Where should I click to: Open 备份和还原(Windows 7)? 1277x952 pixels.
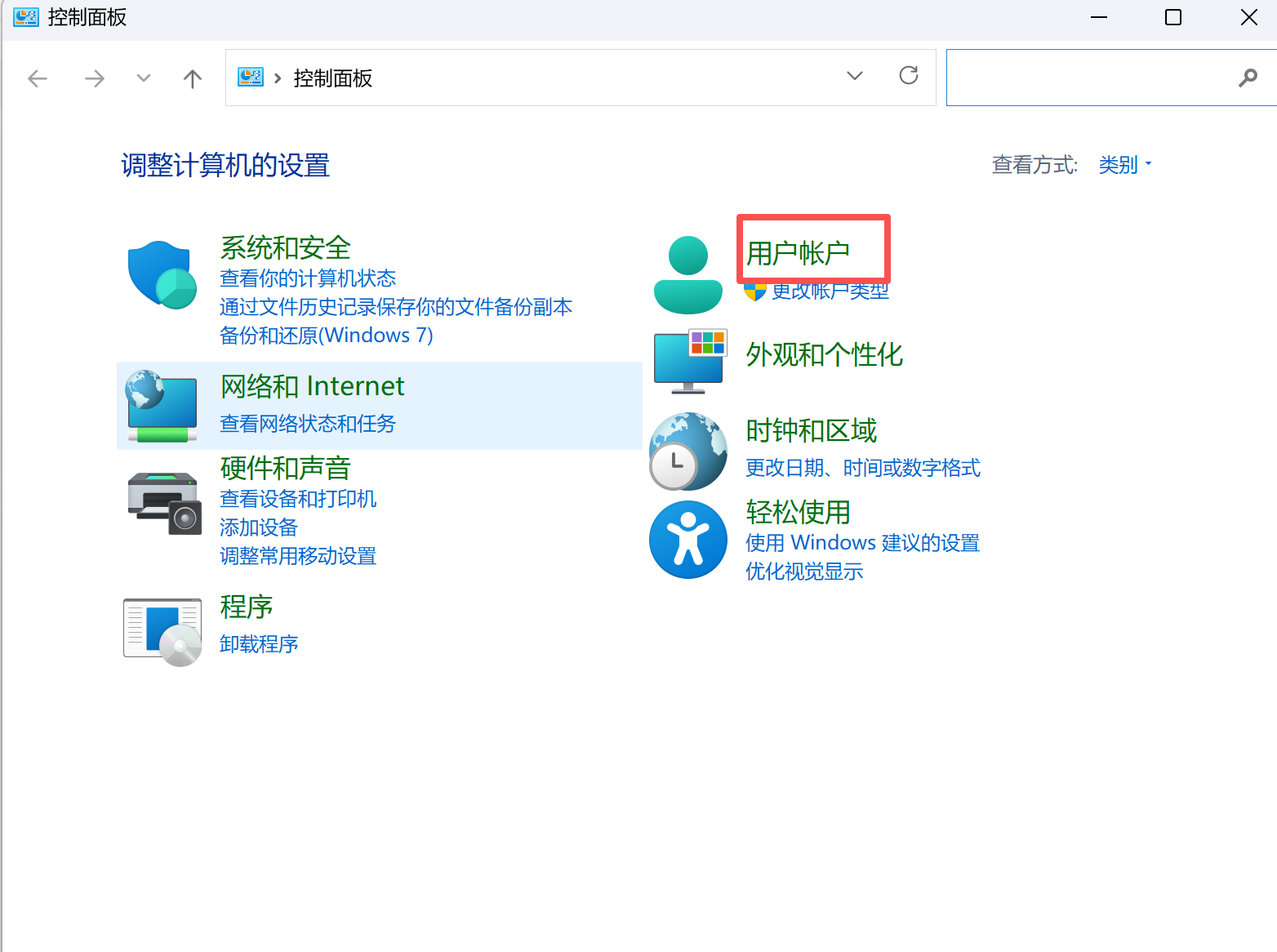[326, 335]
